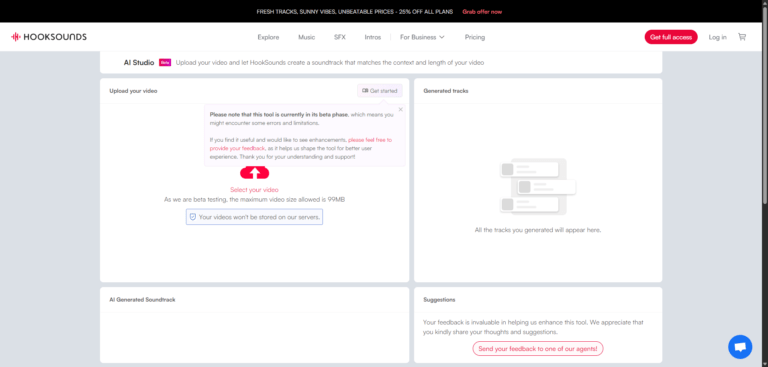Click the Beta badge next to AI Studio
The image size is (768, 367).
coord(165,63)
